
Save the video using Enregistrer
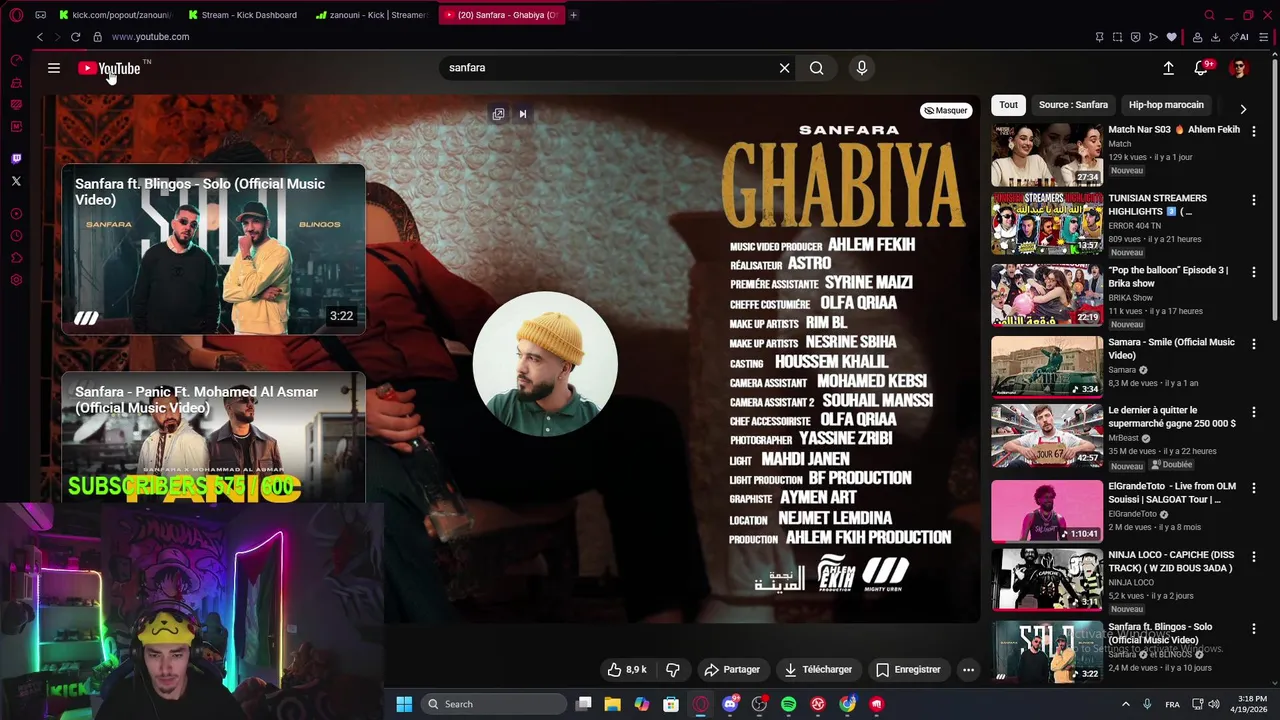pos(908,670)
